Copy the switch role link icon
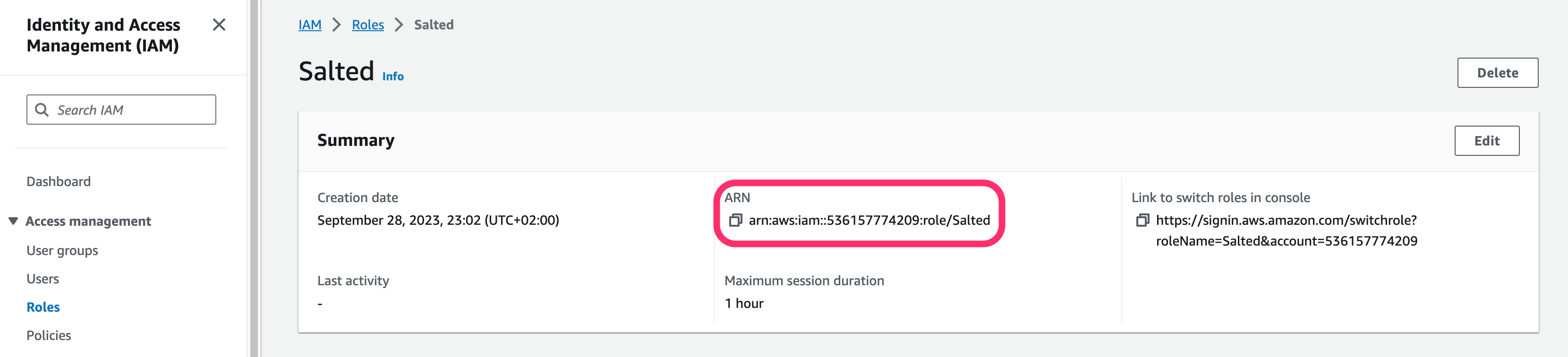The width and height of the screenshot is (1568, 357). (x=1142, y=220)
